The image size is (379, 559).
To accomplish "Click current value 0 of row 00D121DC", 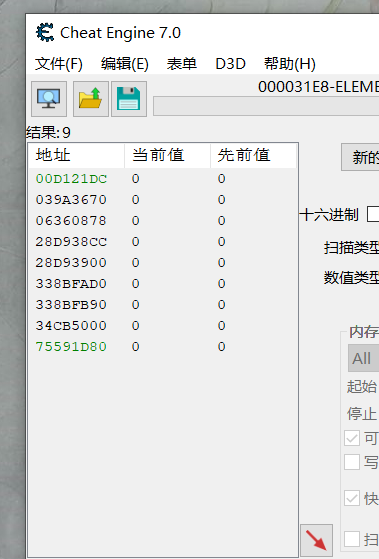I will (x=135, y=179).
